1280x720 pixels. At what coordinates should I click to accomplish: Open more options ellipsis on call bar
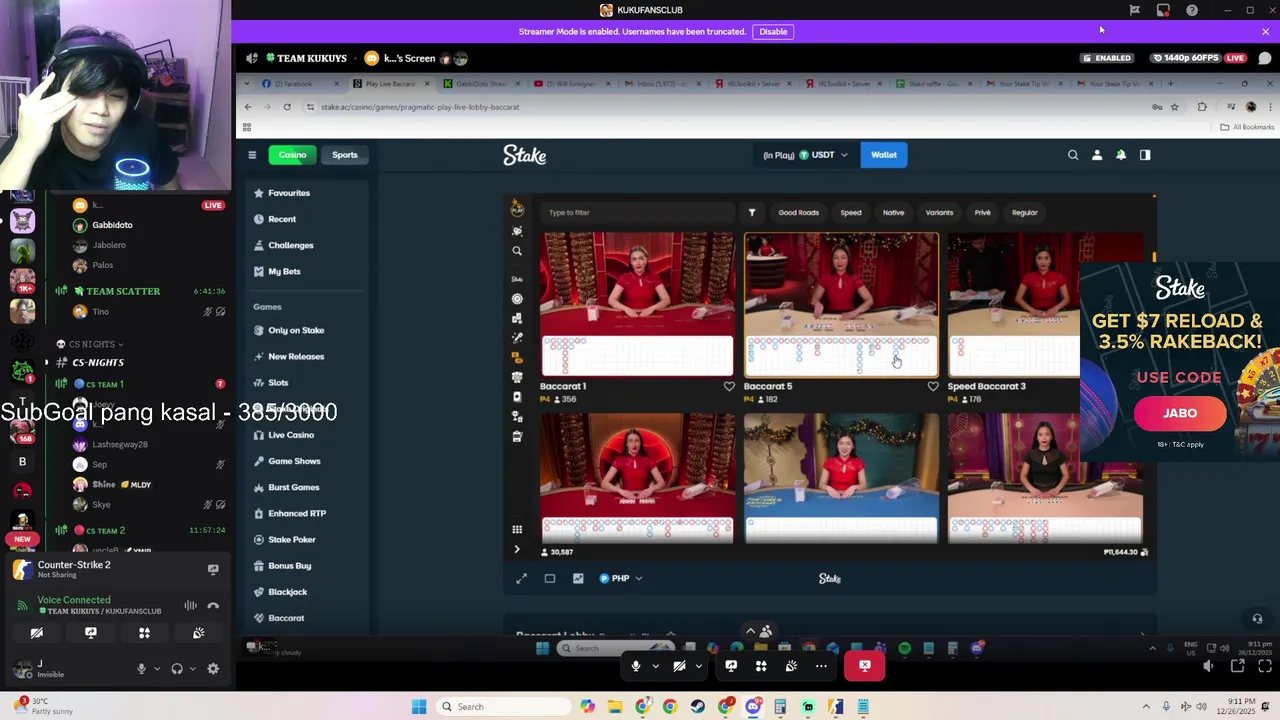821,666
